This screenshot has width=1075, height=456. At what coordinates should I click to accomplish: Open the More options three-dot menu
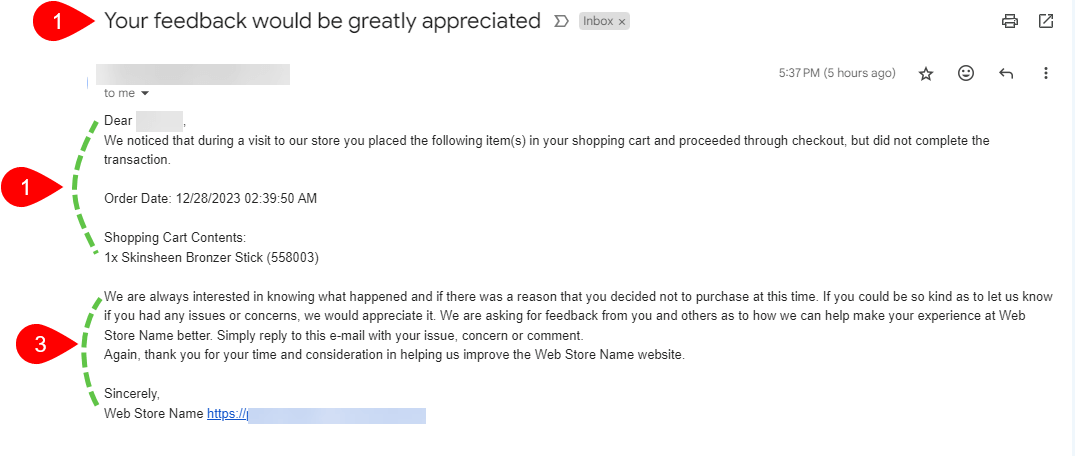(x=1046, y=73)
